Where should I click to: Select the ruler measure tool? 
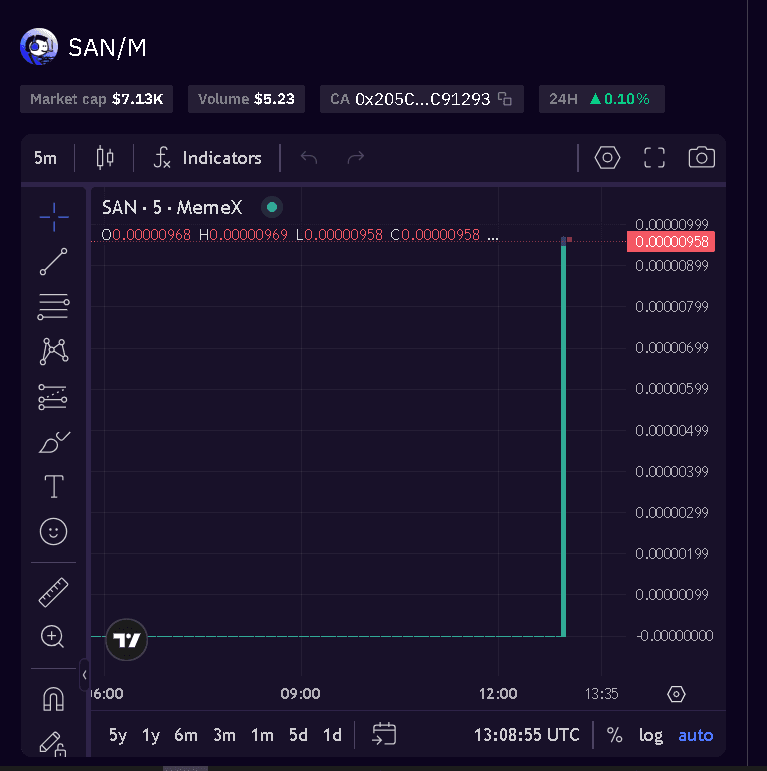pyautogui.click(x=53, y=592)
